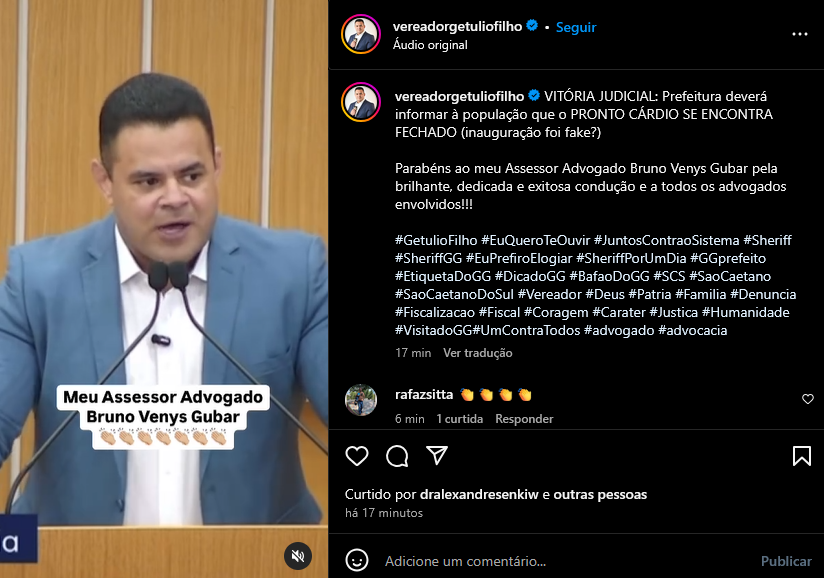Open the header profile picture of vereadorgetuliofilho

pos(361,34)
